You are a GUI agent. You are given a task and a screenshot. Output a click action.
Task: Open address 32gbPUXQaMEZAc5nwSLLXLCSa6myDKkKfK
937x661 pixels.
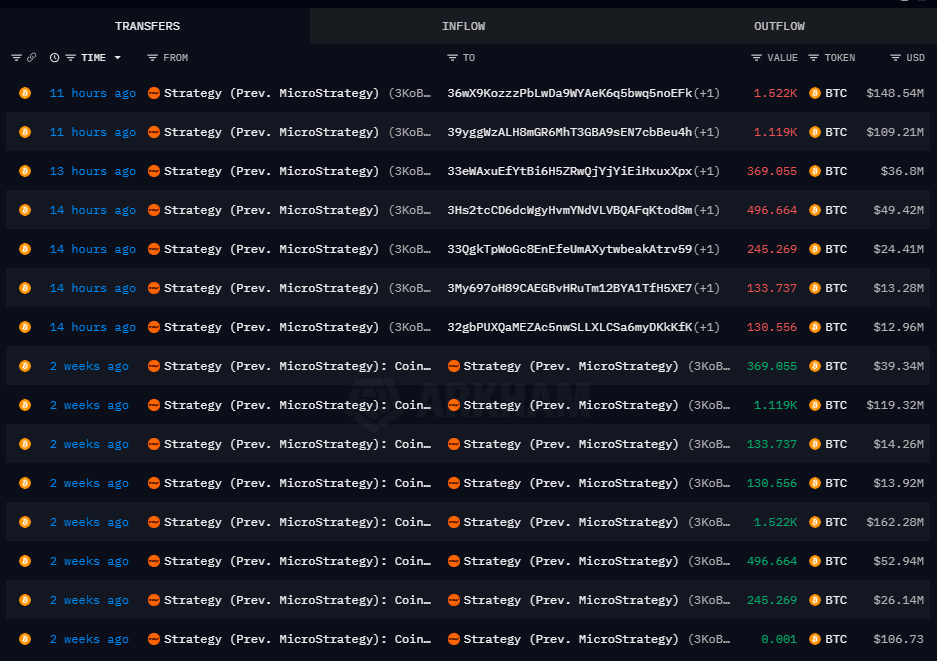point(569,327)
